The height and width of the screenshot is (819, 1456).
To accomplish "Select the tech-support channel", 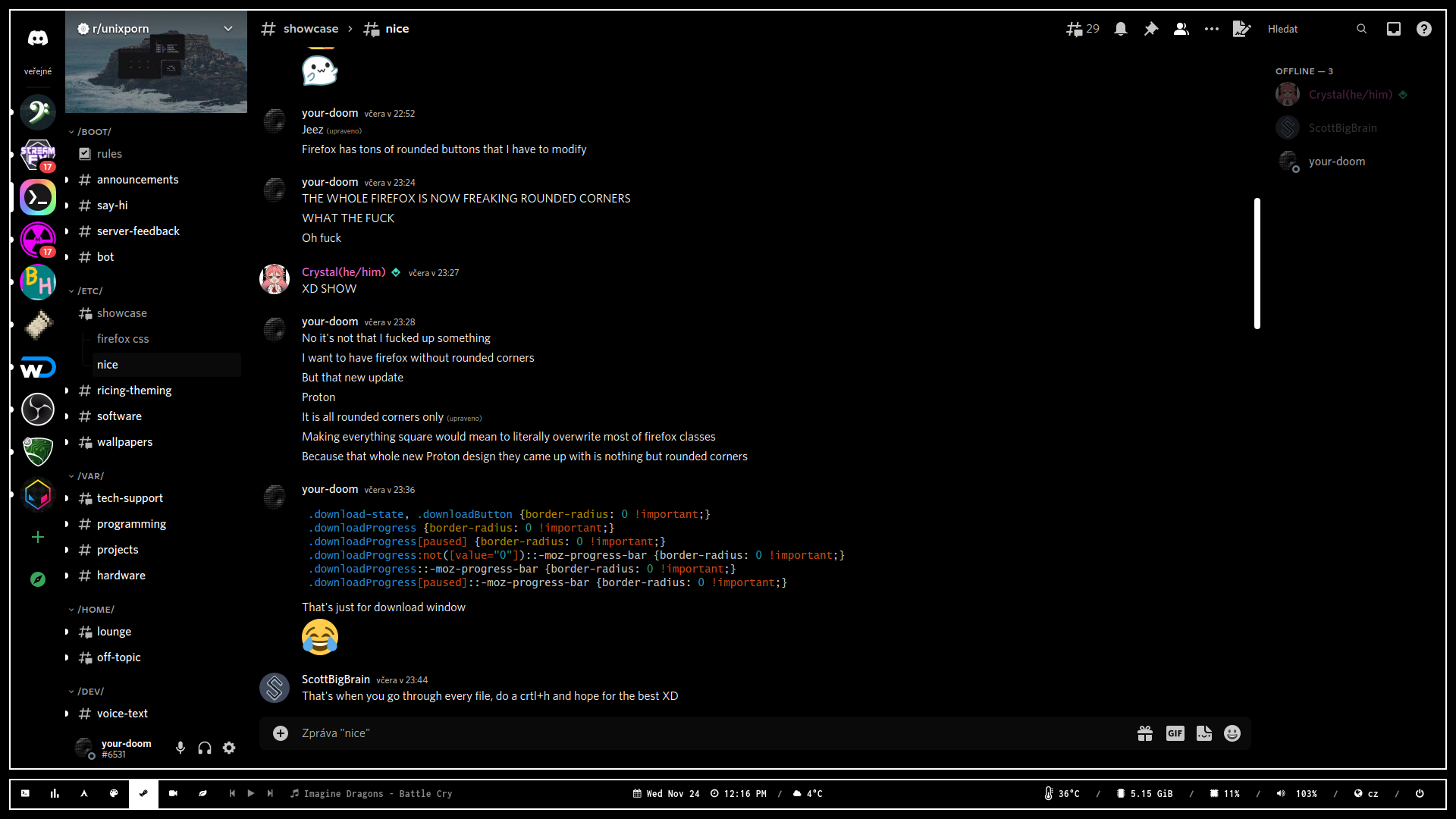I will coord(130,498).
